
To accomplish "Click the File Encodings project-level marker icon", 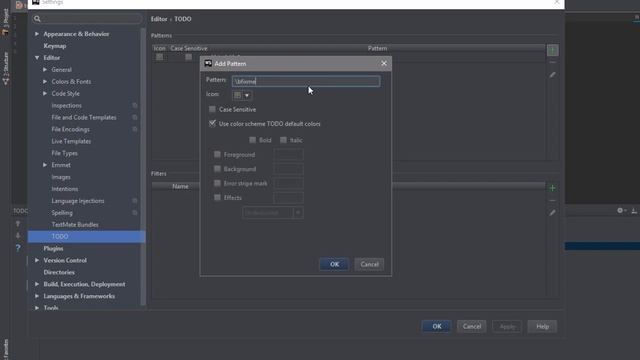I will coord(135,129).
